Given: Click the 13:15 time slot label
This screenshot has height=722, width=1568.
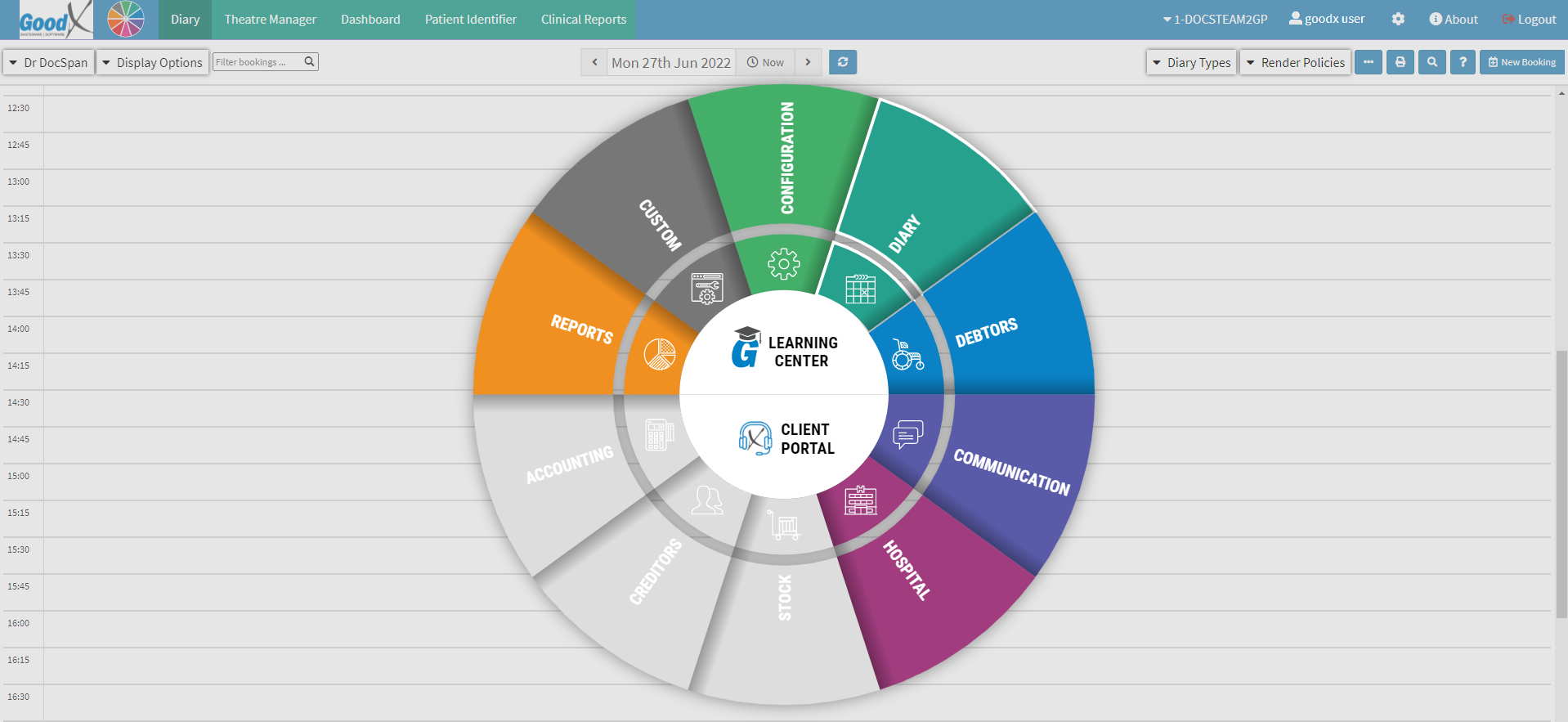Looking at the screenshot, I should [18, 218].
